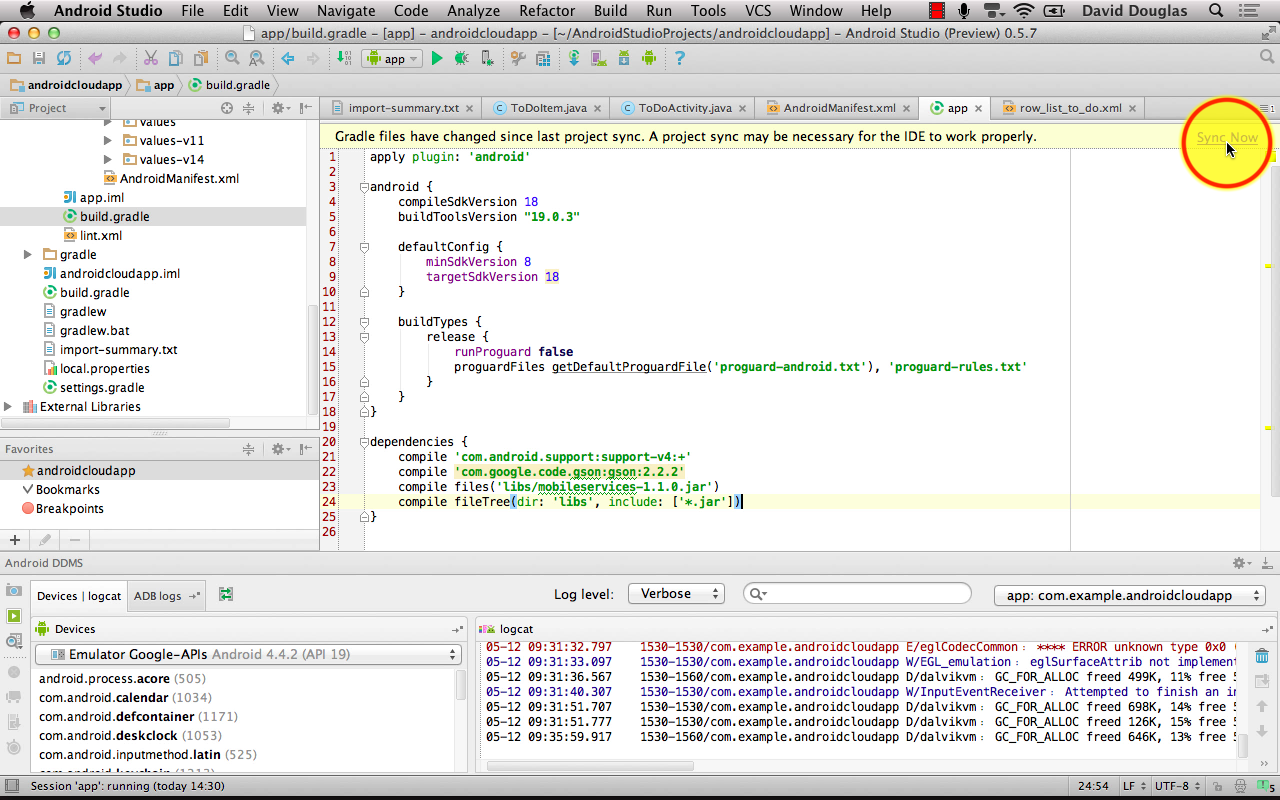The image size is (1280, 800).
Task: Expand the values-v14 folder
Action: (x=108, y=160)
